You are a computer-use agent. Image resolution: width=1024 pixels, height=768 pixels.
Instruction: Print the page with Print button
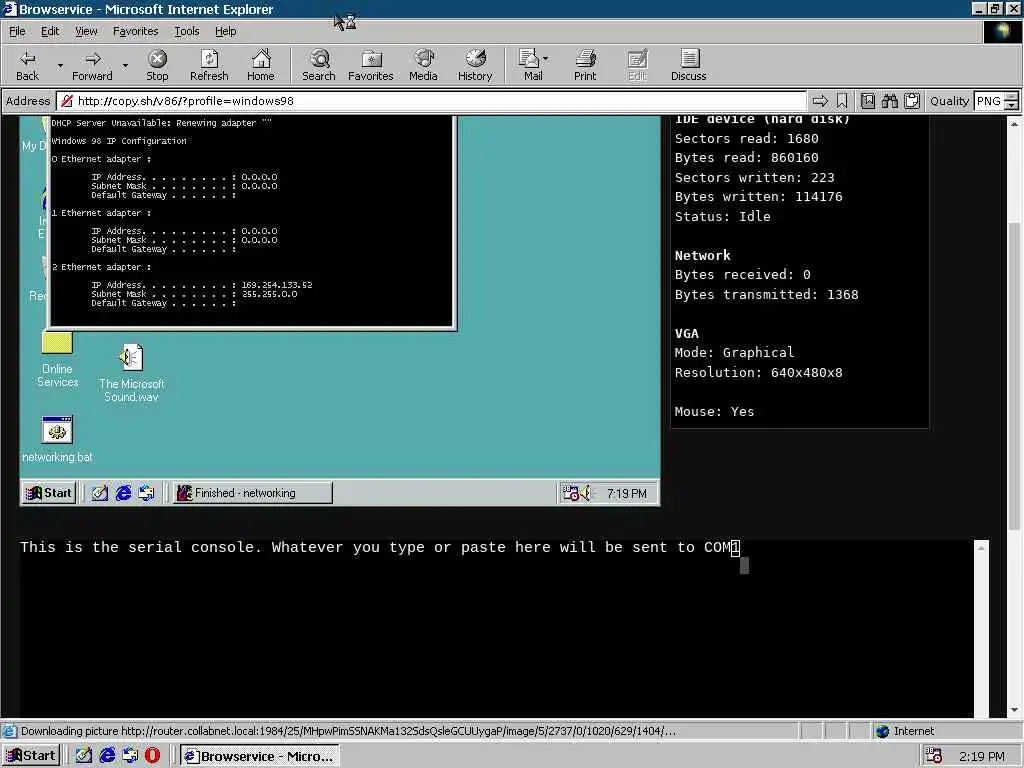(x=585, y=65)
